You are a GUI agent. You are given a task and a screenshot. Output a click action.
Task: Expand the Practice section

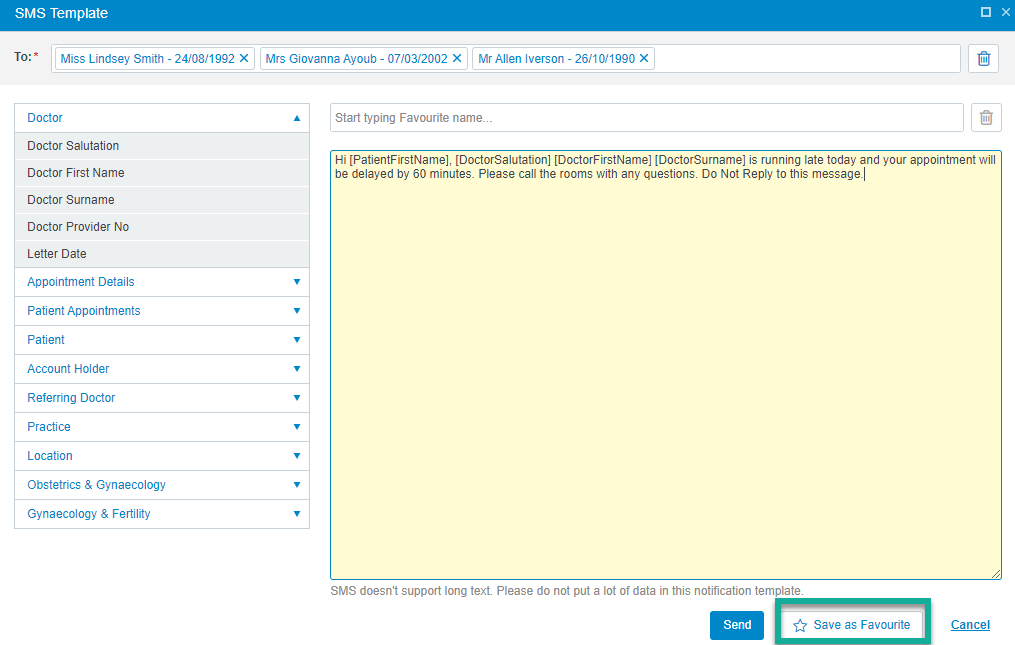tap(162, 427)
